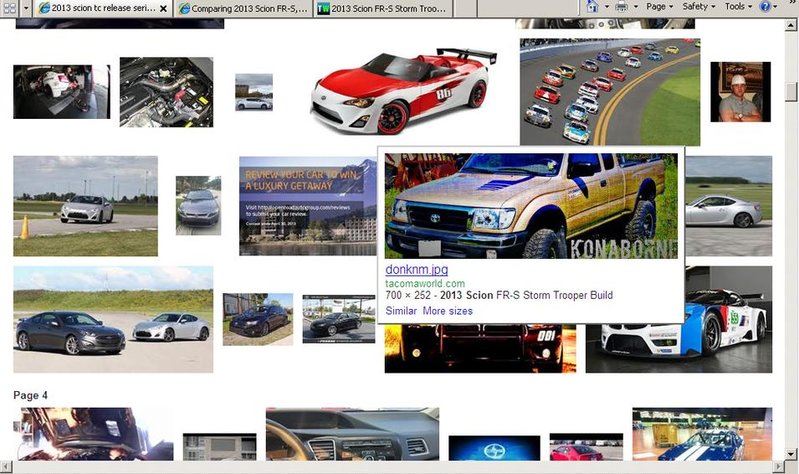Screen dimensions: 799x474
Task: Open the race cars on banked track image
Action: coord(610,92)
